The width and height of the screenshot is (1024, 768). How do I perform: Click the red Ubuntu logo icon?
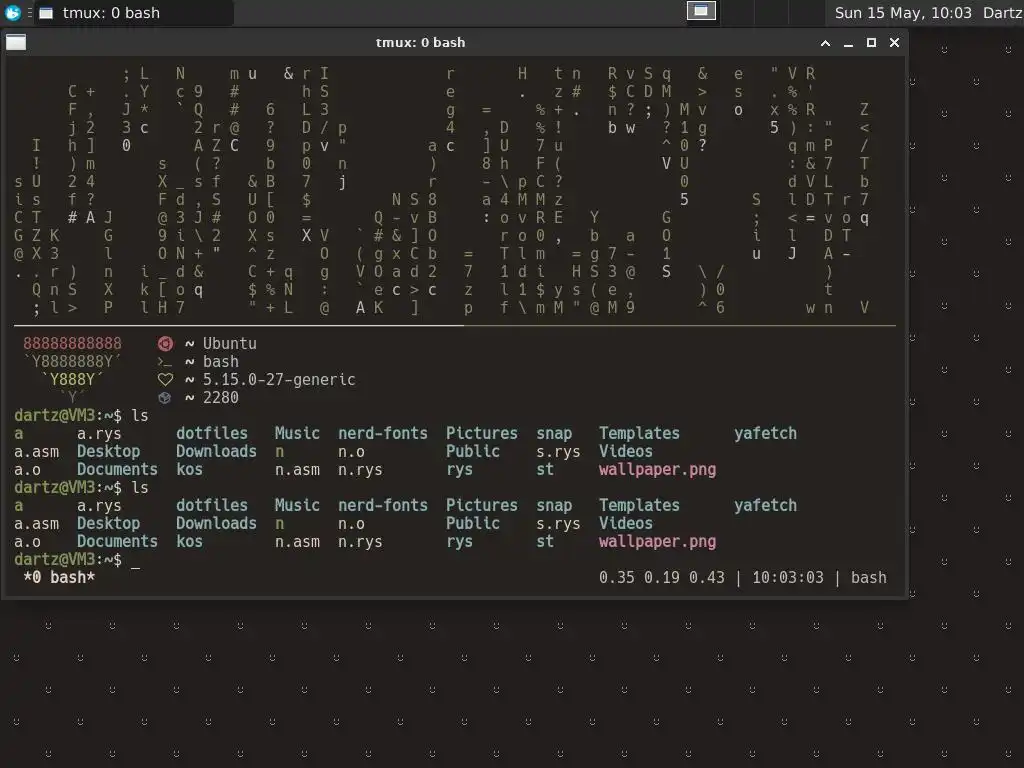pyautogui.click(x=165, y=344)
